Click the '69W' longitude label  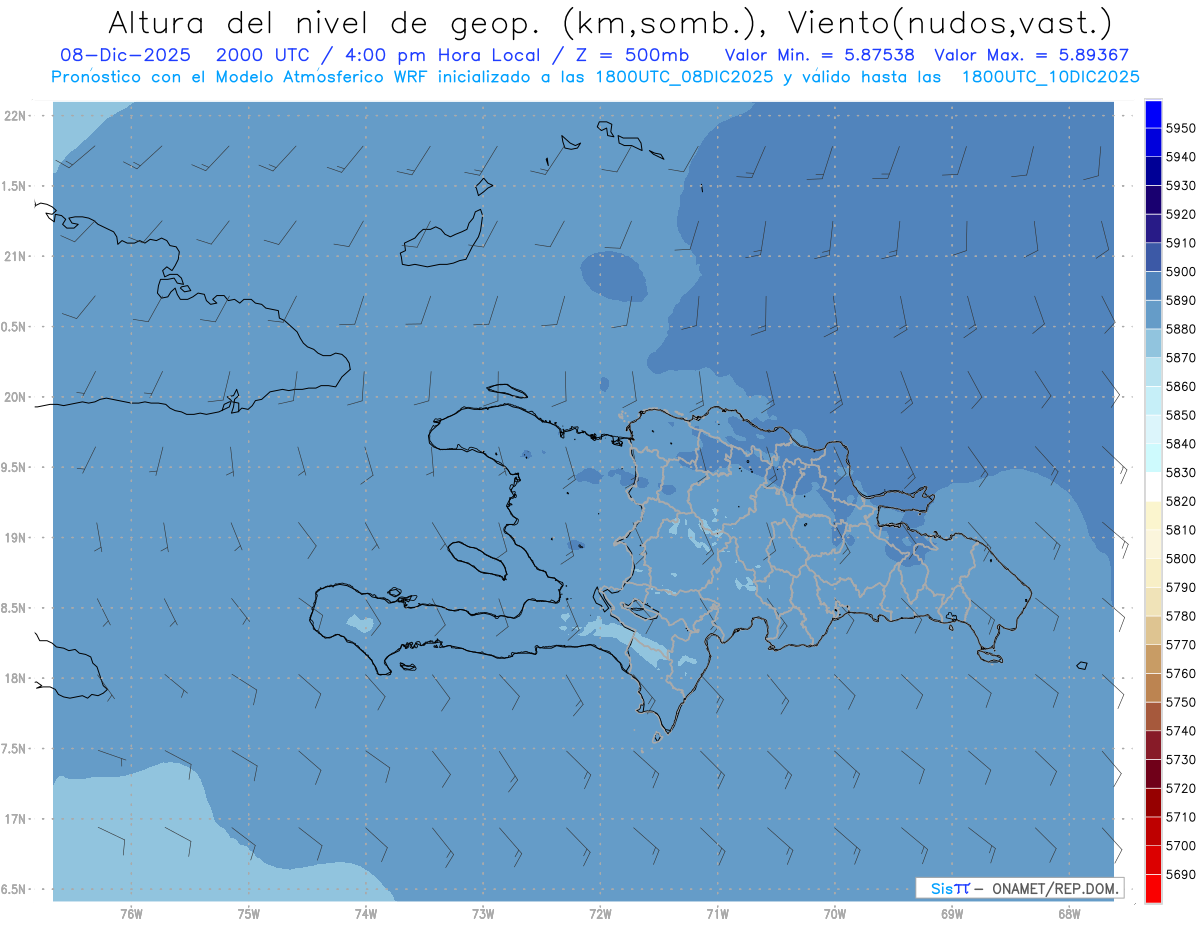(x=952, y=914)
